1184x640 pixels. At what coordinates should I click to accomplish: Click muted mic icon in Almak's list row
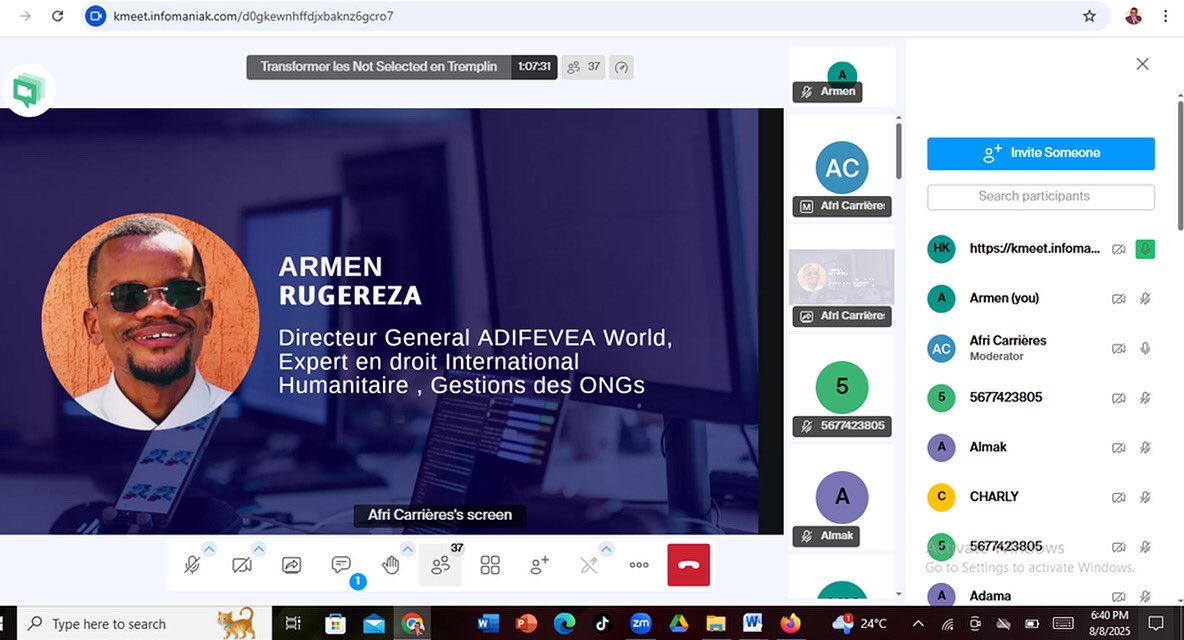tap(1145, 448)
